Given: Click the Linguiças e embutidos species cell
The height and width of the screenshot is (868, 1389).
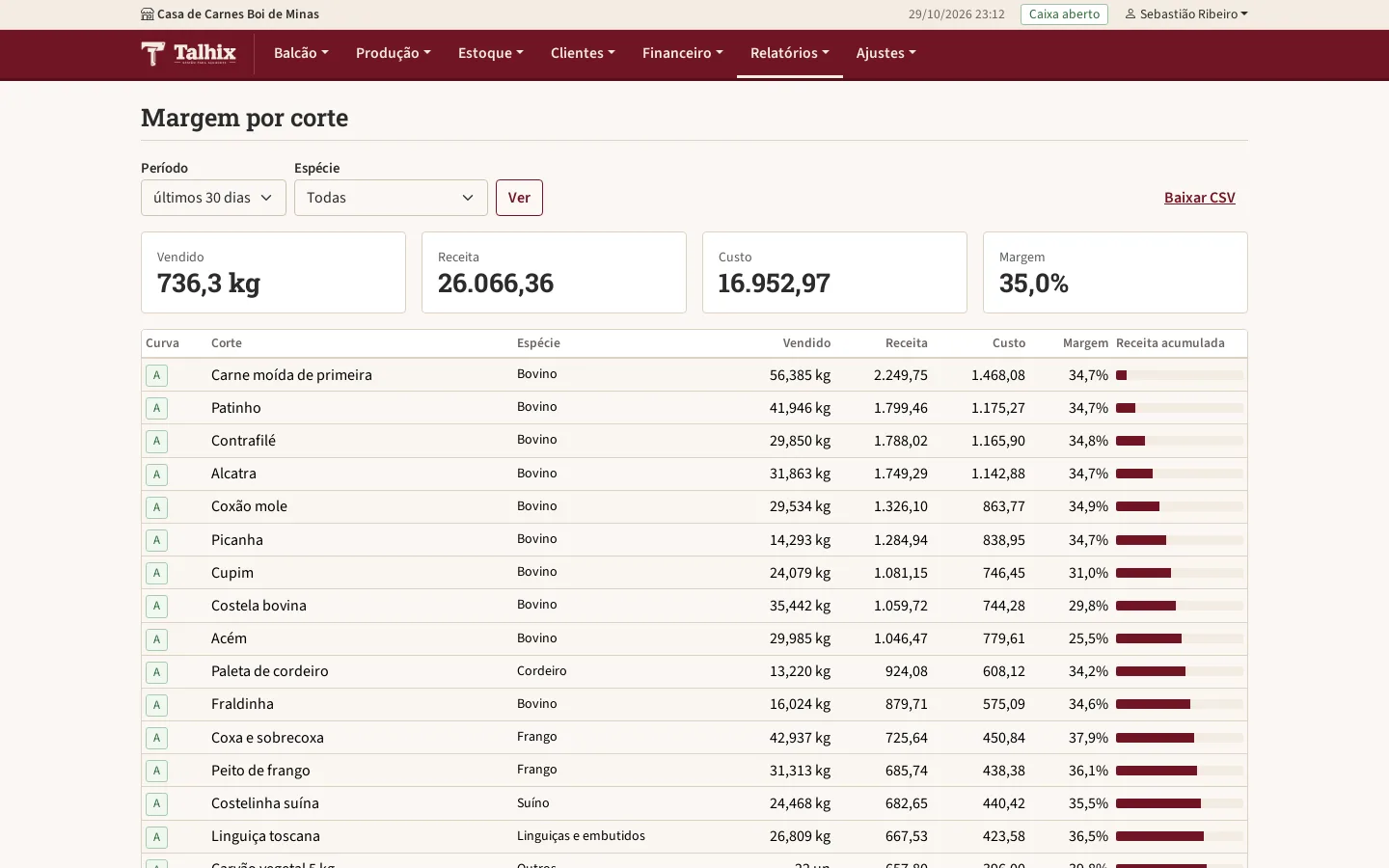Looking at the screenshot, I should 581,836.
